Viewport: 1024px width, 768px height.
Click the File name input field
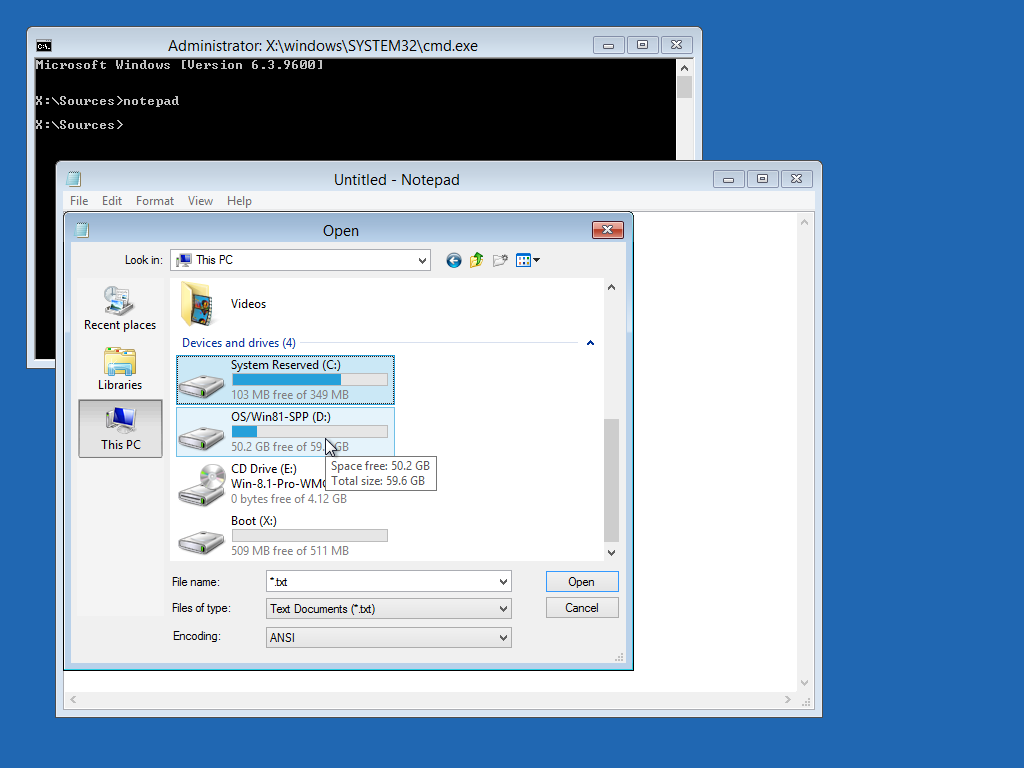point(382,582)
